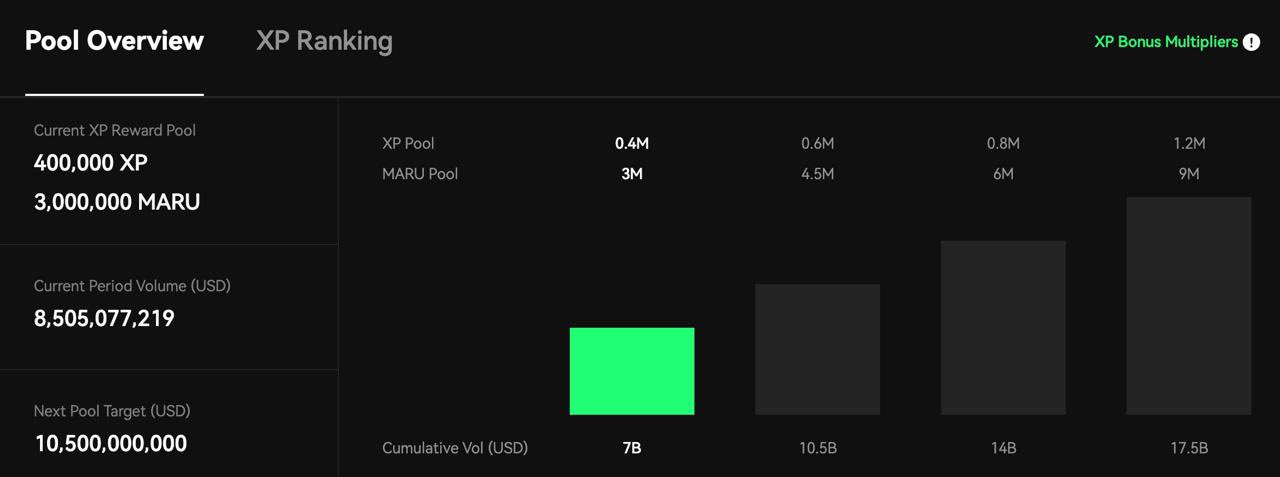Click the 3,000,000 MARU reward value
Screen dimensions: 1280x477
(x=117, y=202)
